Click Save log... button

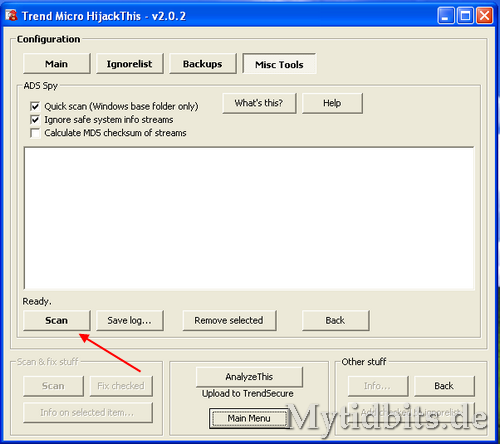[130, 320]
